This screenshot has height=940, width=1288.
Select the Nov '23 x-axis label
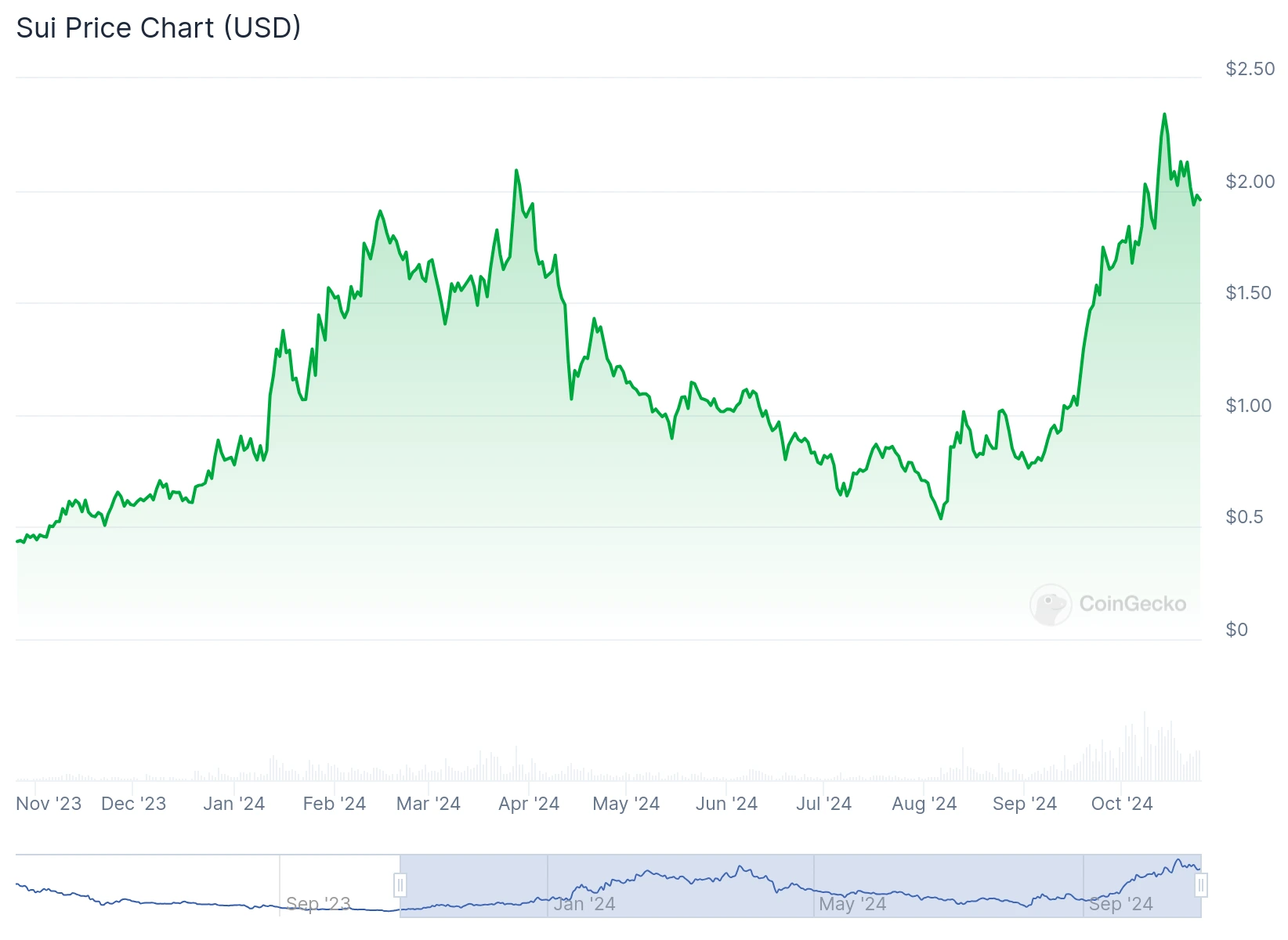(49, 804)
